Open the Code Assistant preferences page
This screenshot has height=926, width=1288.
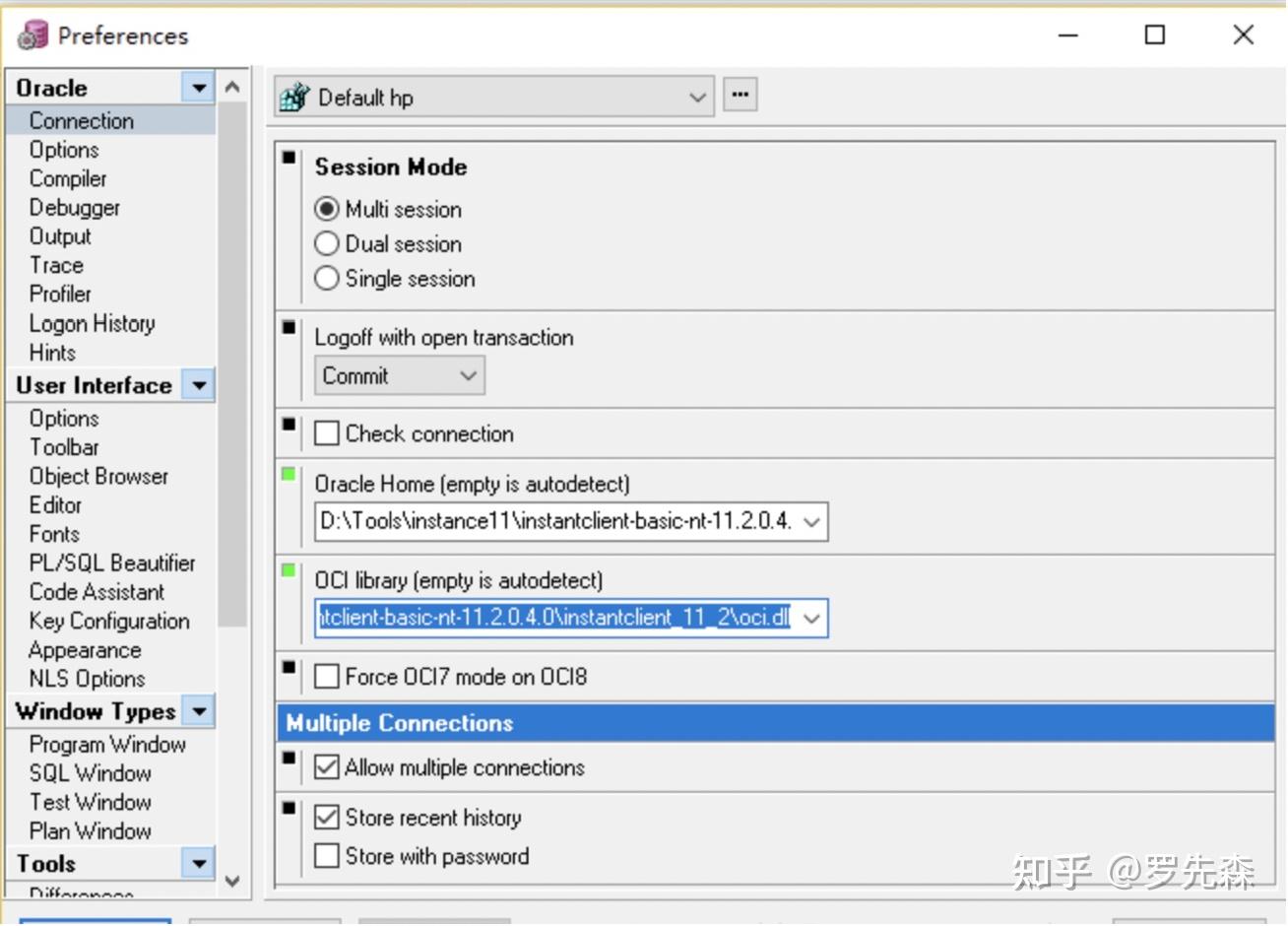[x=97, y=592]
